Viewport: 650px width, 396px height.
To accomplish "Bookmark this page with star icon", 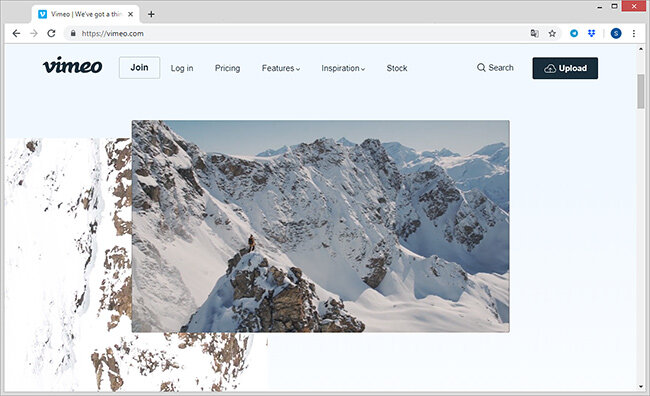I will tap(552, 34).
